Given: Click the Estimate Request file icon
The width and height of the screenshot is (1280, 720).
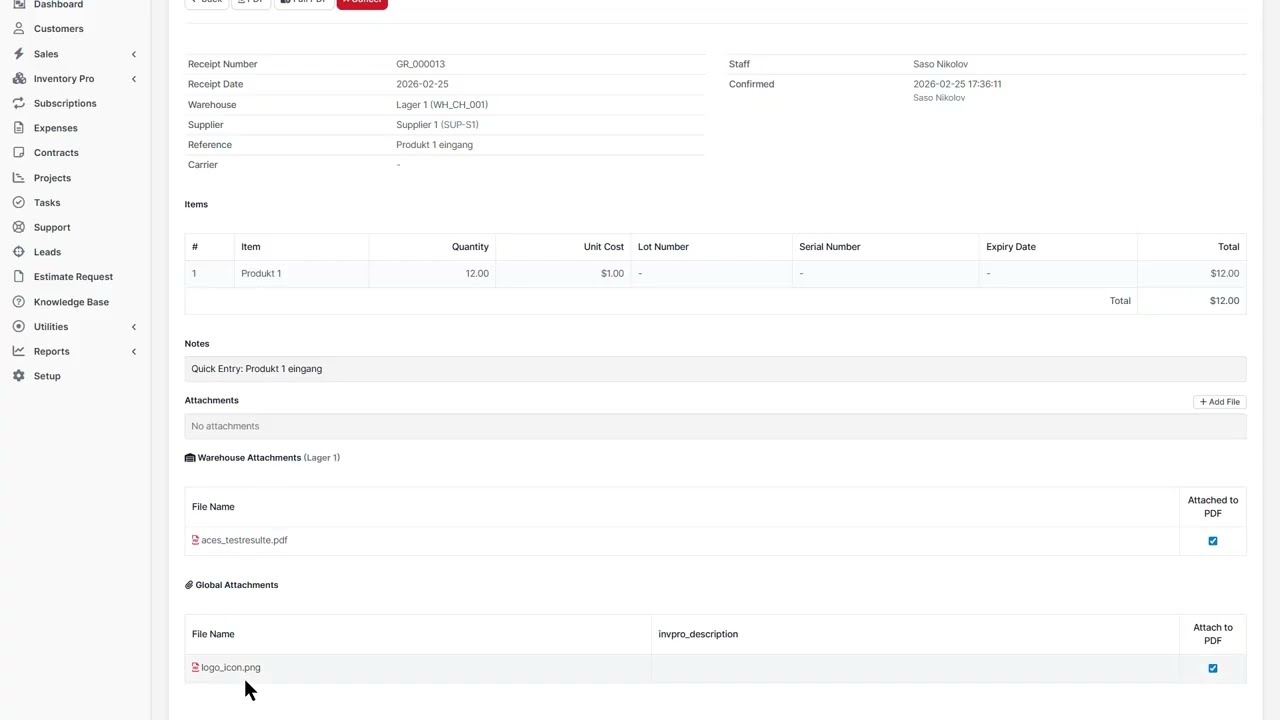Looking at the screenshot, I should pos(19,277).
